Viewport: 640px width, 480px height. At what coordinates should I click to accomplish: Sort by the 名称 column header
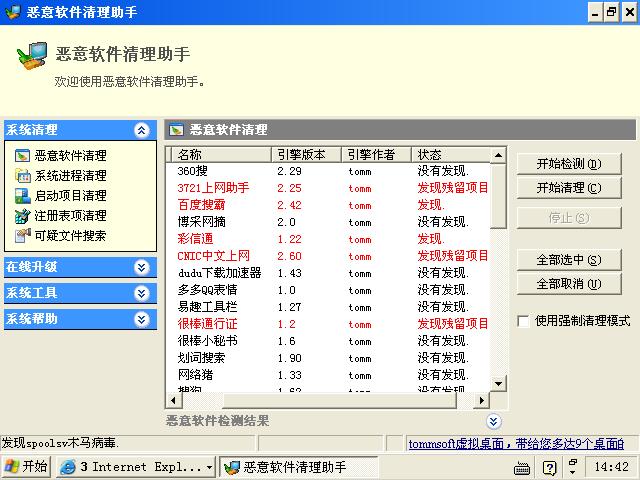coord(221,155)
